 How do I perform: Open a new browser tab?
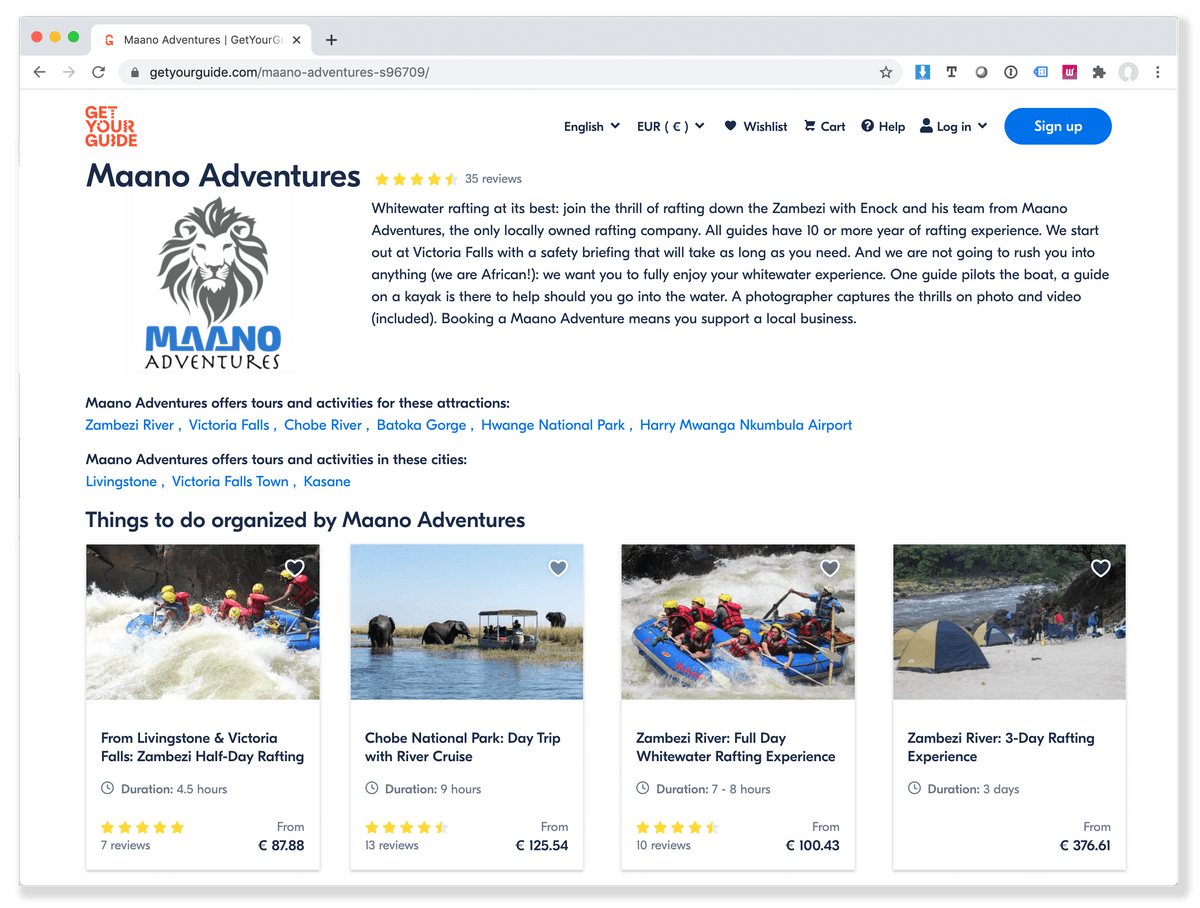tap(332, 40)
